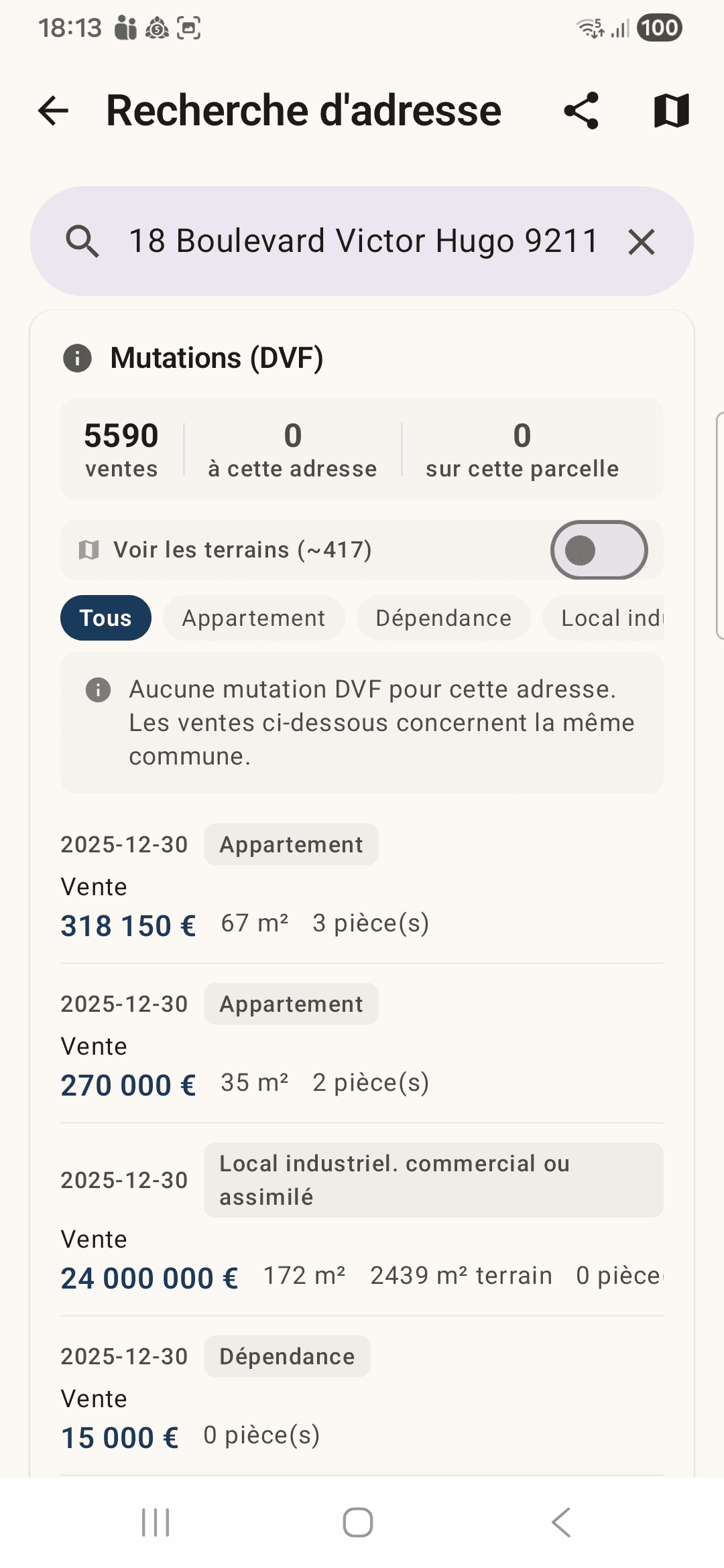The width and height of the screenshot is (724, 1568).
Task: Tap info icon in no-mutation notice
Action: (x=98, y=690)
